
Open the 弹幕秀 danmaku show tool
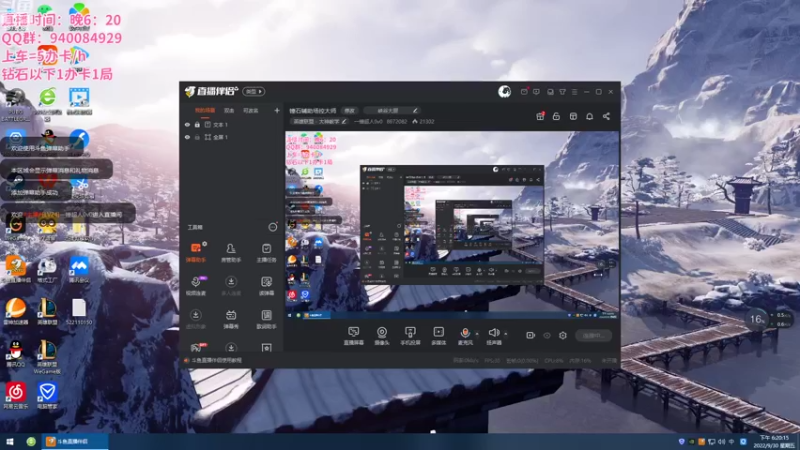point(231,319)
